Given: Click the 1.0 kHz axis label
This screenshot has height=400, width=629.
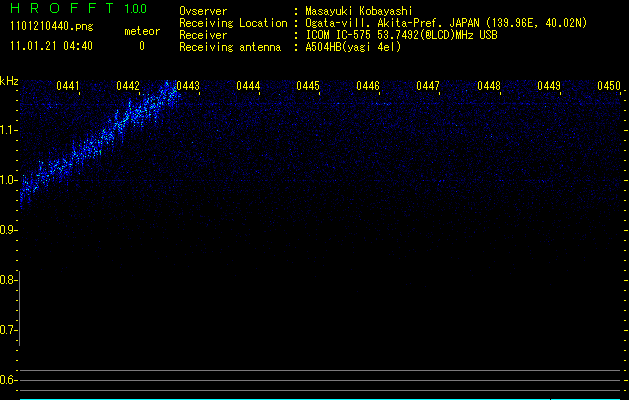Looking at the screenshot, I should click(x=8, y=180).
